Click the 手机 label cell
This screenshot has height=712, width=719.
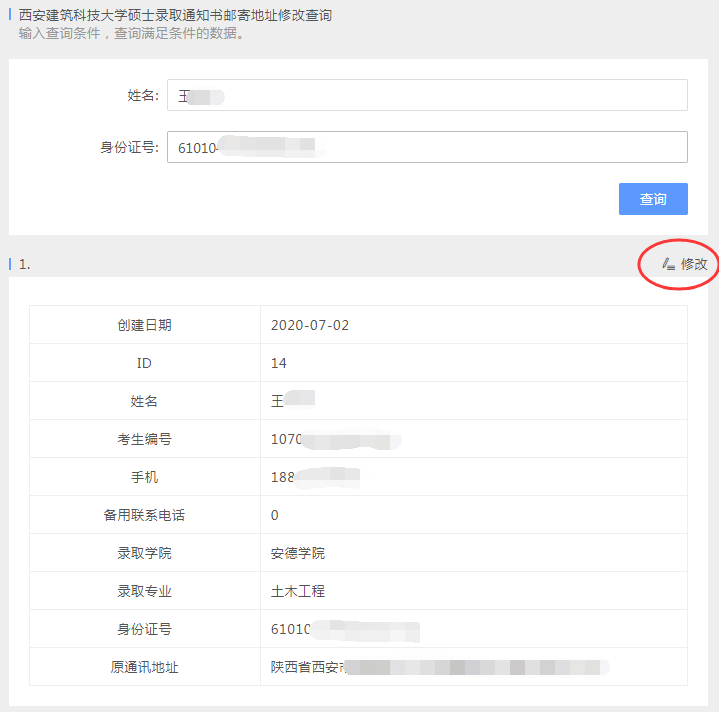[145, 477]
